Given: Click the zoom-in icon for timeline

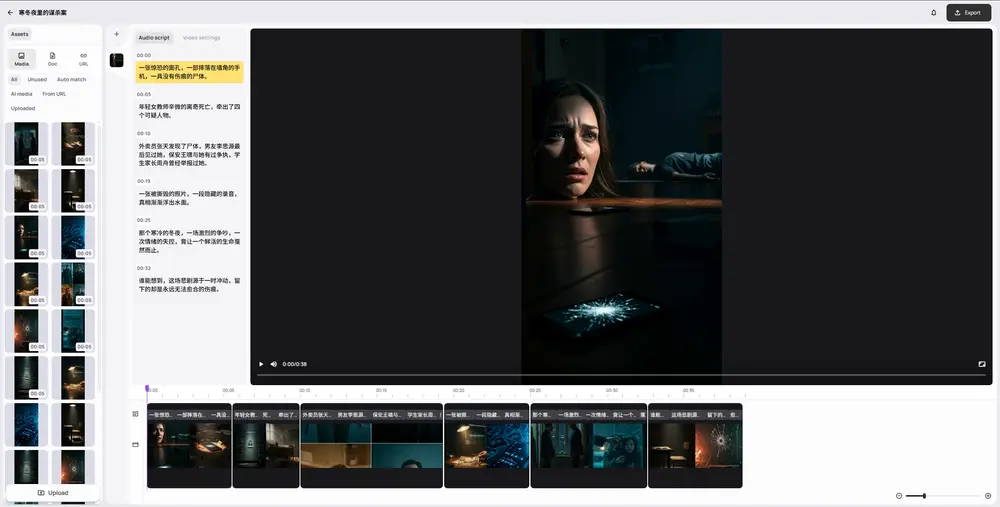Looking at the screenshot, I should (x=988, y=496).
